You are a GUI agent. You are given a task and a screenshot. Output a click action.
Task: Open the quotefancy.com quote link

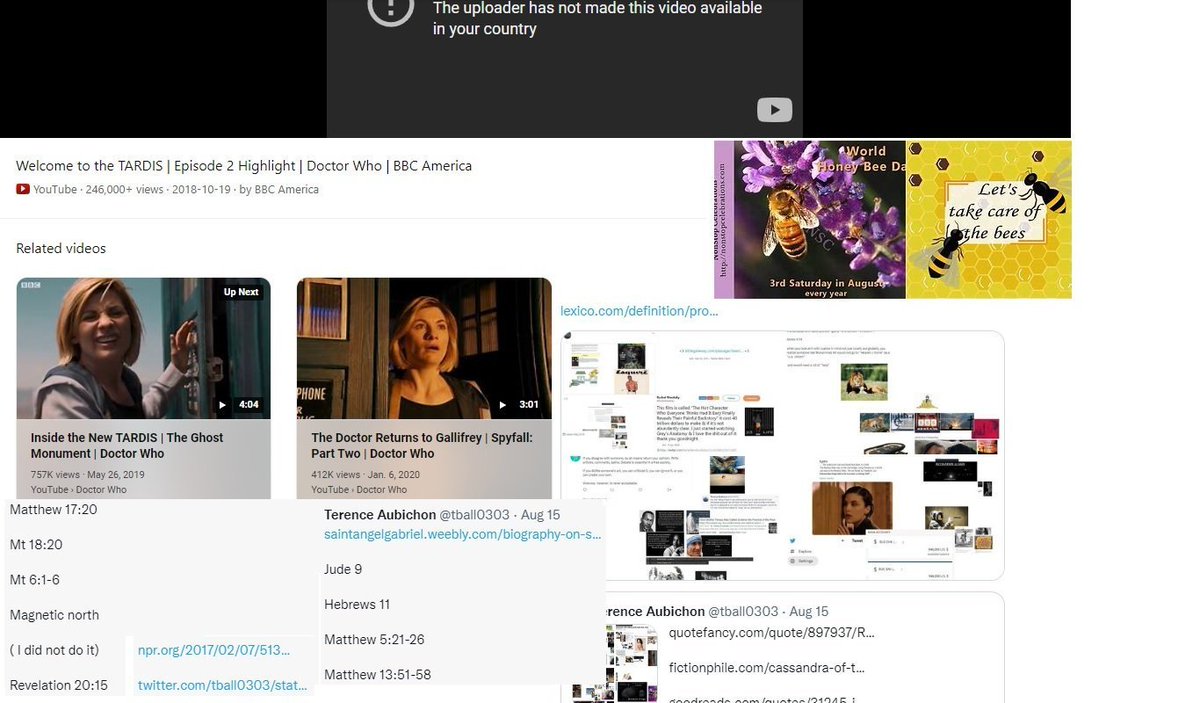point(772,633)
